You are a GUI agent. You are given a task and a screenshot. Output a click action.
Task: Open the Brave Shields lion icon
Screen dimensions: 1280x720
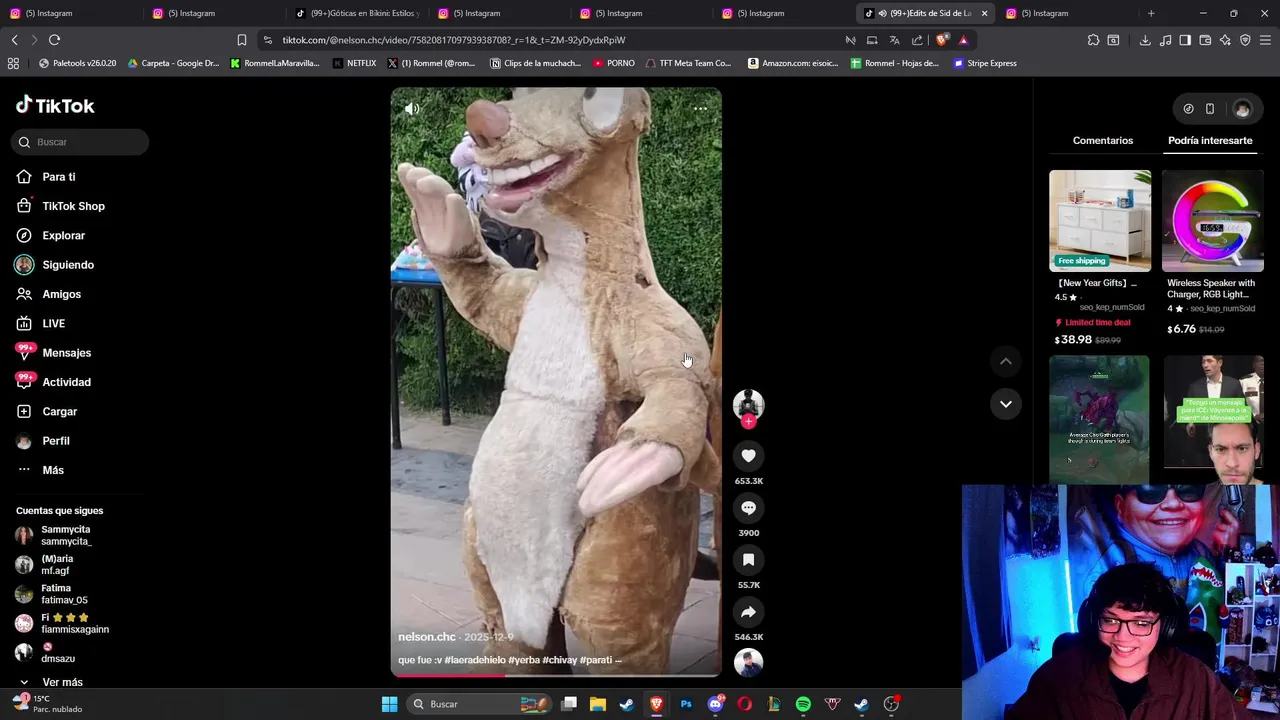[x=942, y=40]
